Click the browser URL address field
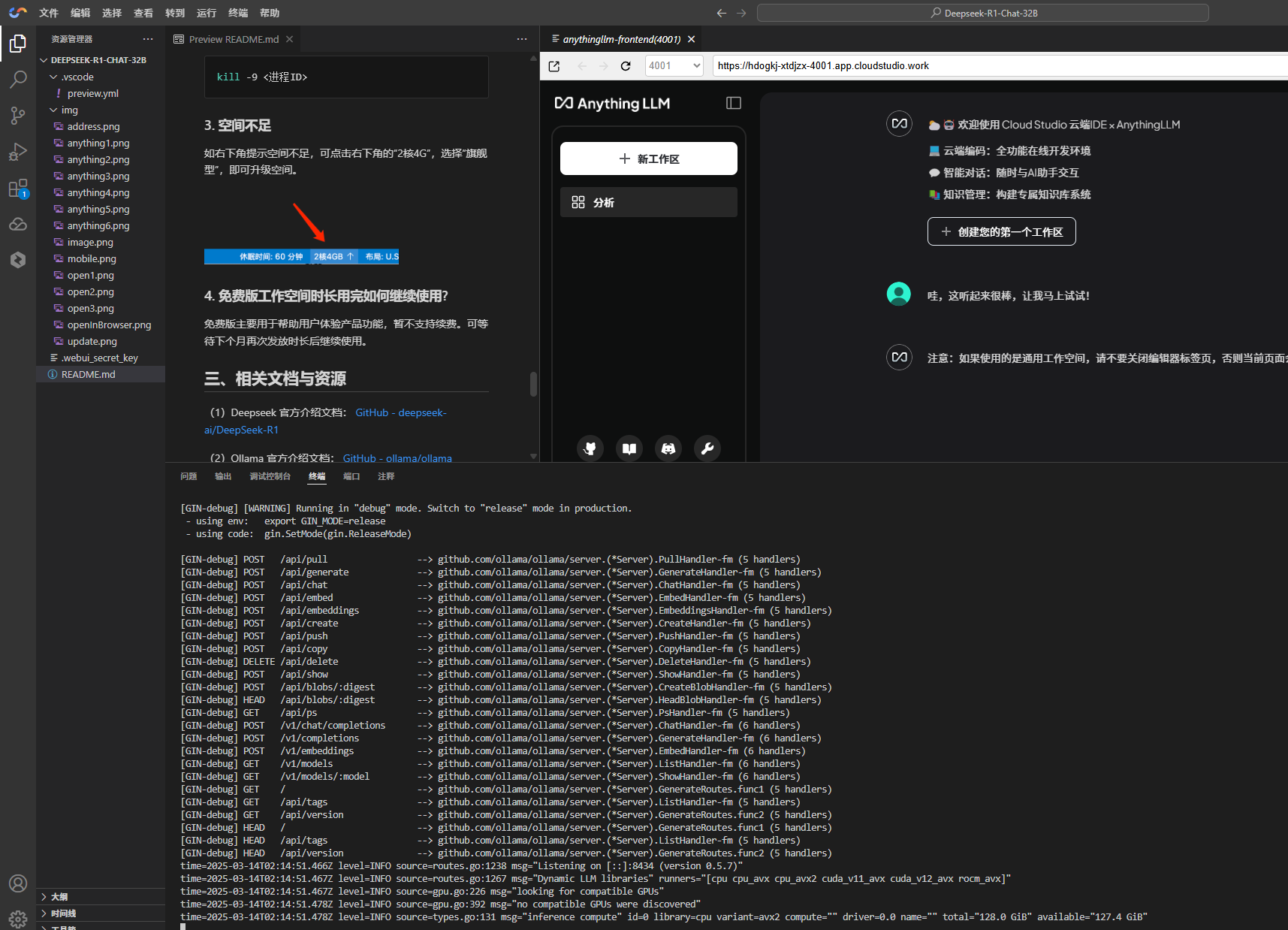The image size is (1288, 930). pyautogui.click(x=999, y=66)
